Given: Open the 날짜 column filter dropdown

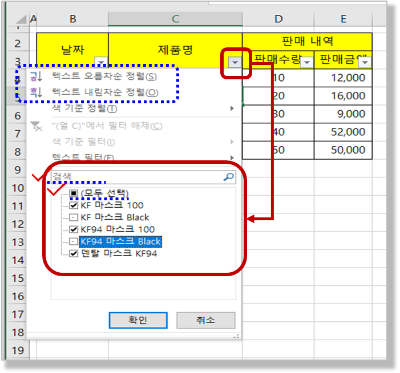Looking at the screenshot, I should tap(101, 62).
